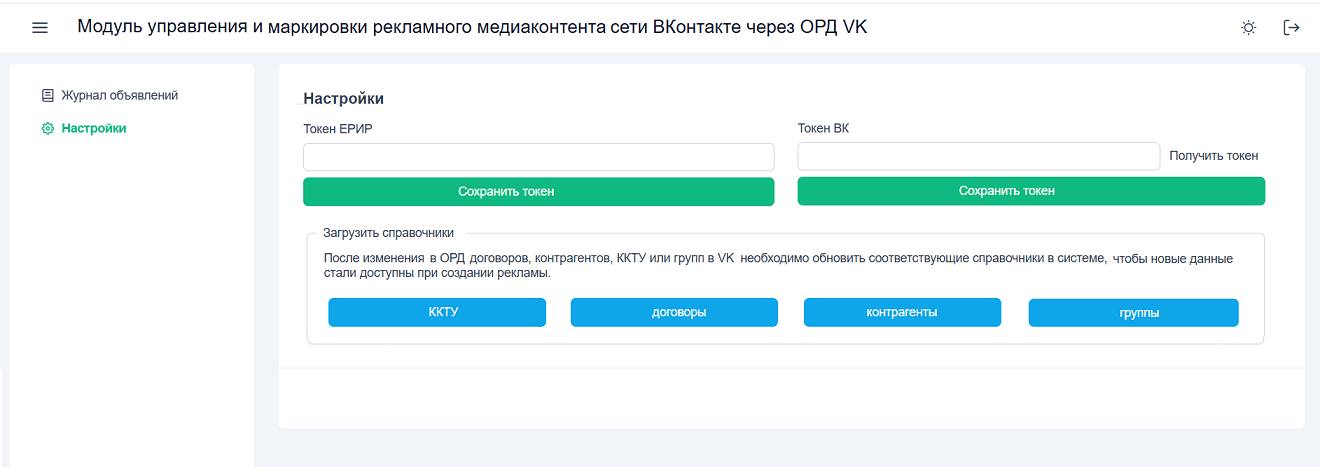This screenshot has width=1320, height=467.
Task: Click the page title in the header
Action: click(x=472, y=27)
